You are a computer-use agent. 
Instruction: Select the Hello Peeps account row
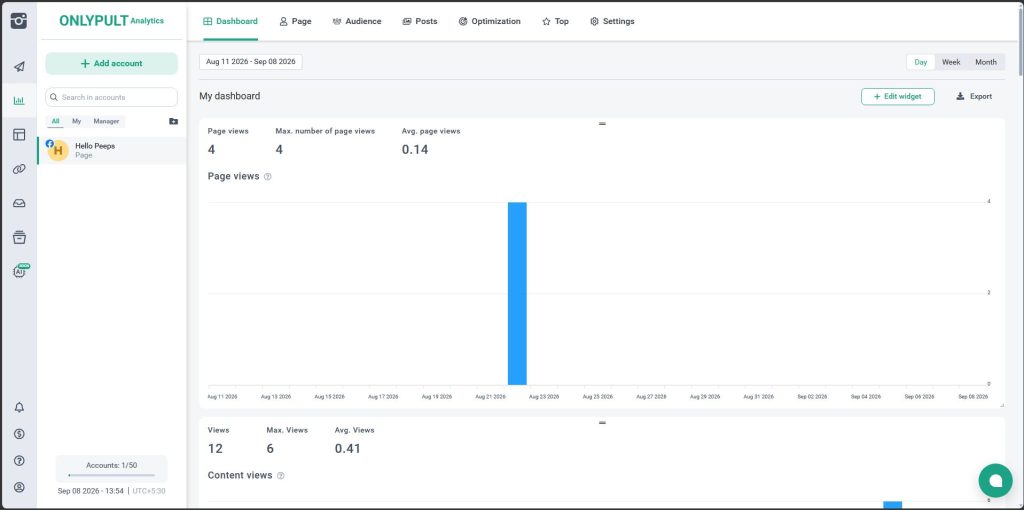112,151
